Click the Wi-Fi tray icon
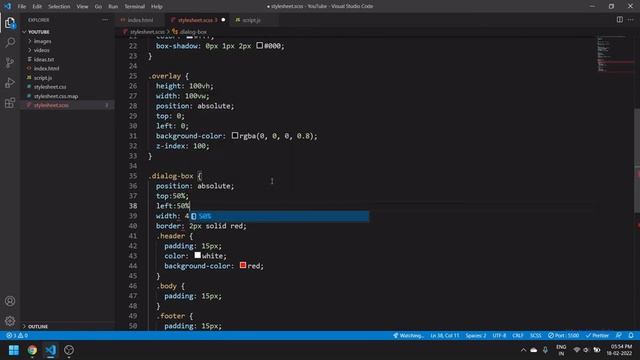This screenshot has width=640, height=360. (577, 350)
